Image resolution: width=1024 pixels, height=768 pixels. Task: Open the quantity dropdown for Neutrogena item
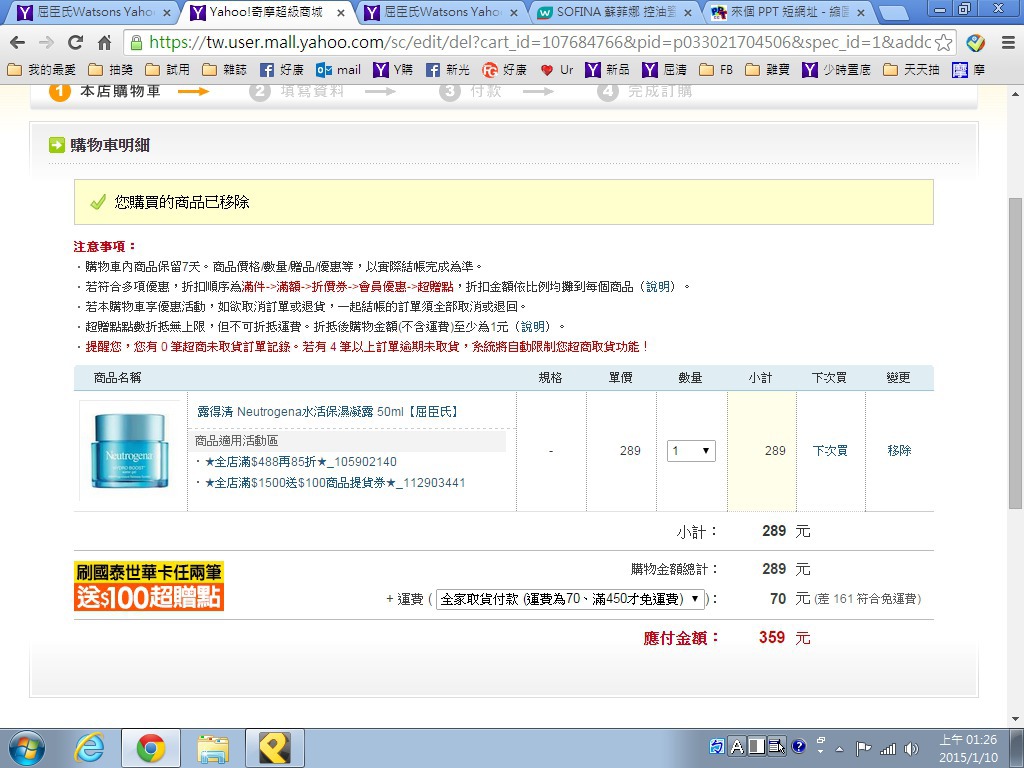tap(691, 451)
